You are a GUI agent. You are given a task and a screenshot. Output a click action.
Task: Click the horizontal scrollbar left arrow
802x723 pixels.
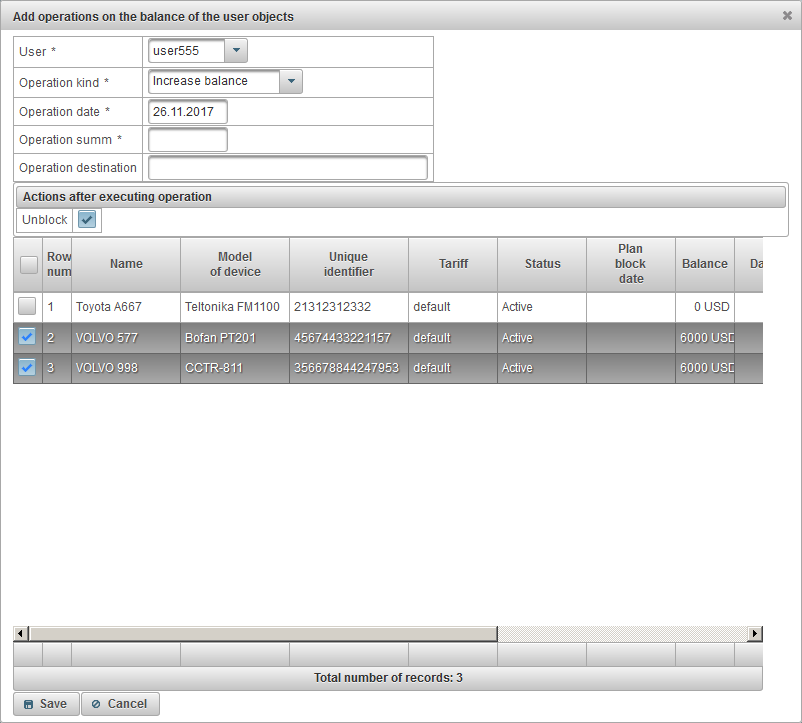pos(21,634)
